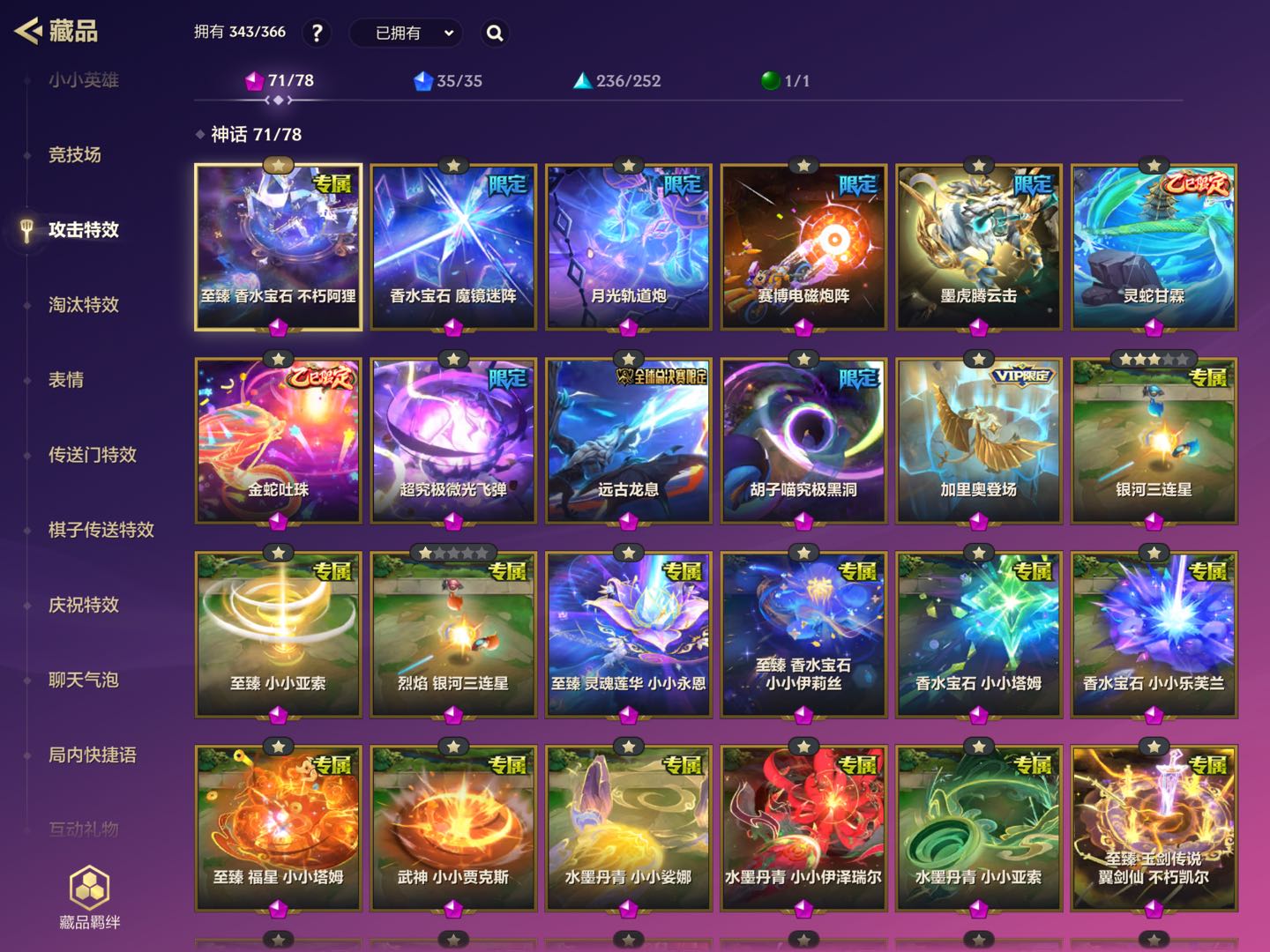Select the pink gem 71/78 rarity filter
The image size is (1270, 952).
279,81
